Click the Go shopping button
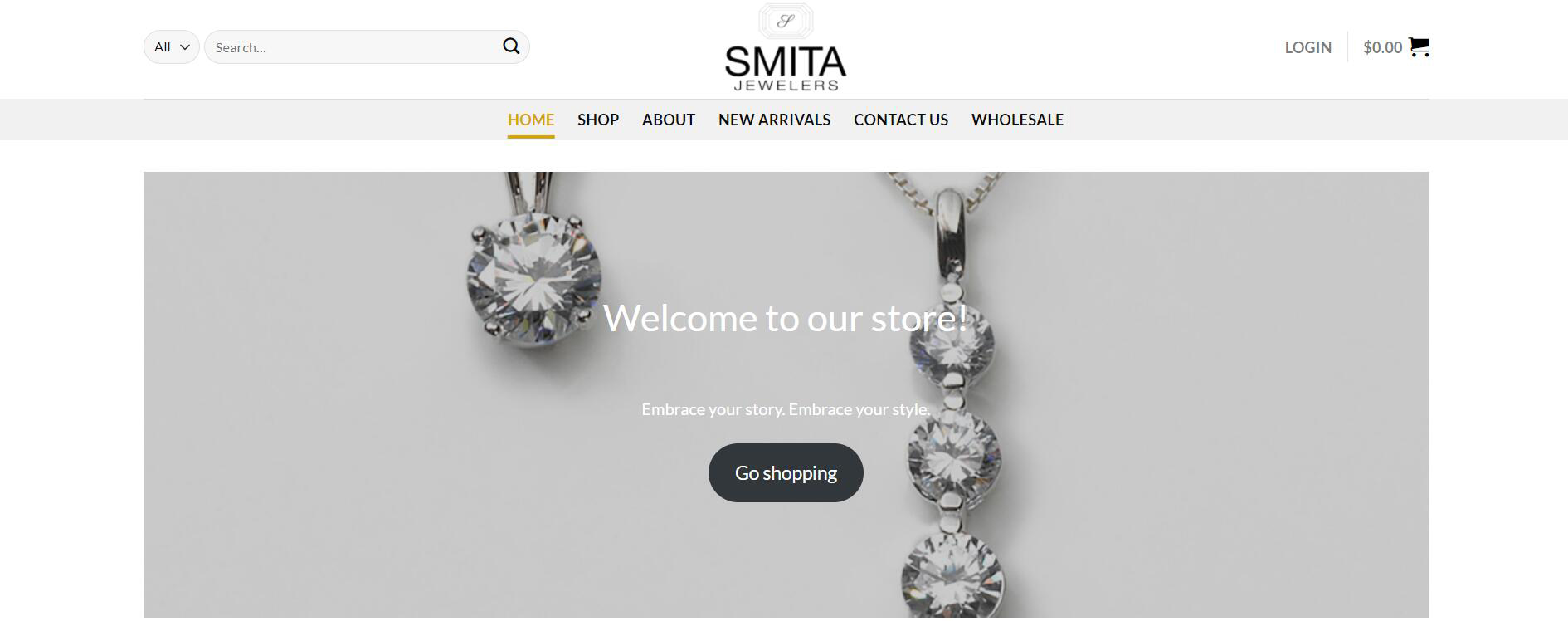The image size is (1568, 621). [786, 472]
